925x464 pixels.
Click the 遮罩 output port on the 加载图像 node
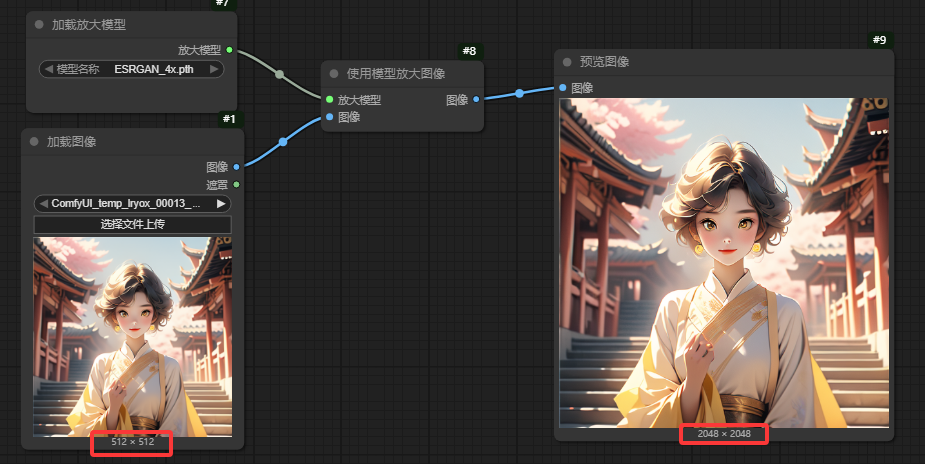point(236,184)
